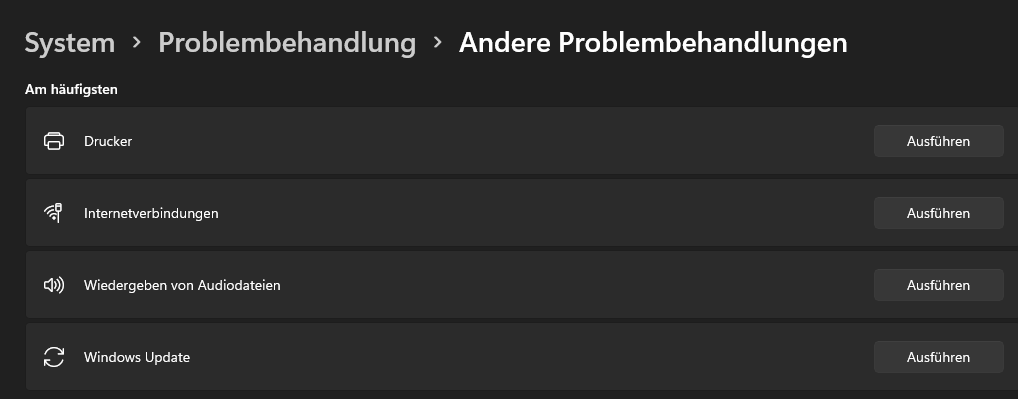
Task: Start Ausführen for Wiedergeben von Audiodateien
Action: coord(938,285)
